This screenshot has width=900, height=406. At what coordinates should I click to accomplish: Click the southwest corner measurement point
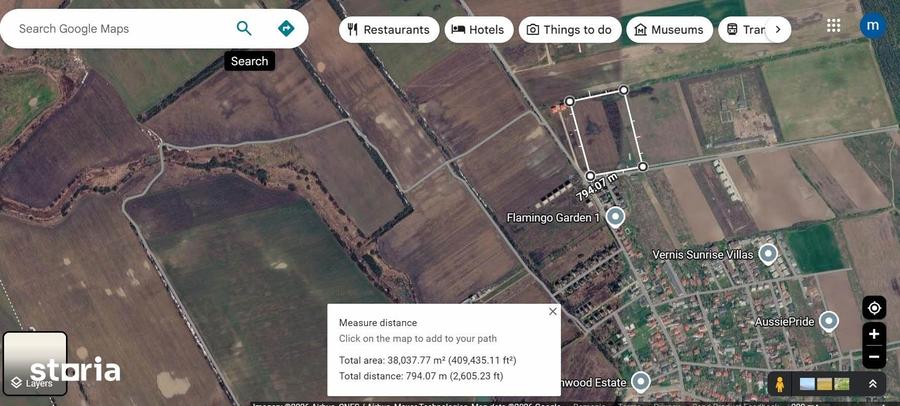coord(590,176)
